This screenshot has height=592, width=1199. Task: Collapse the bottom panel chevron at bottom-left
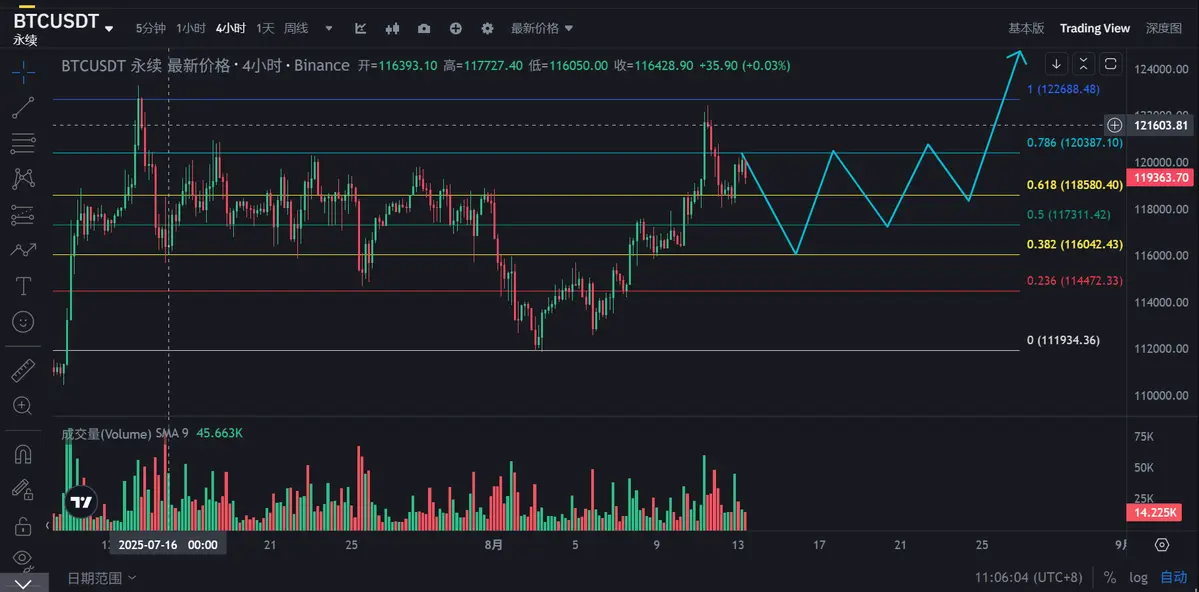pyautogui.click(x=23, y=584)
